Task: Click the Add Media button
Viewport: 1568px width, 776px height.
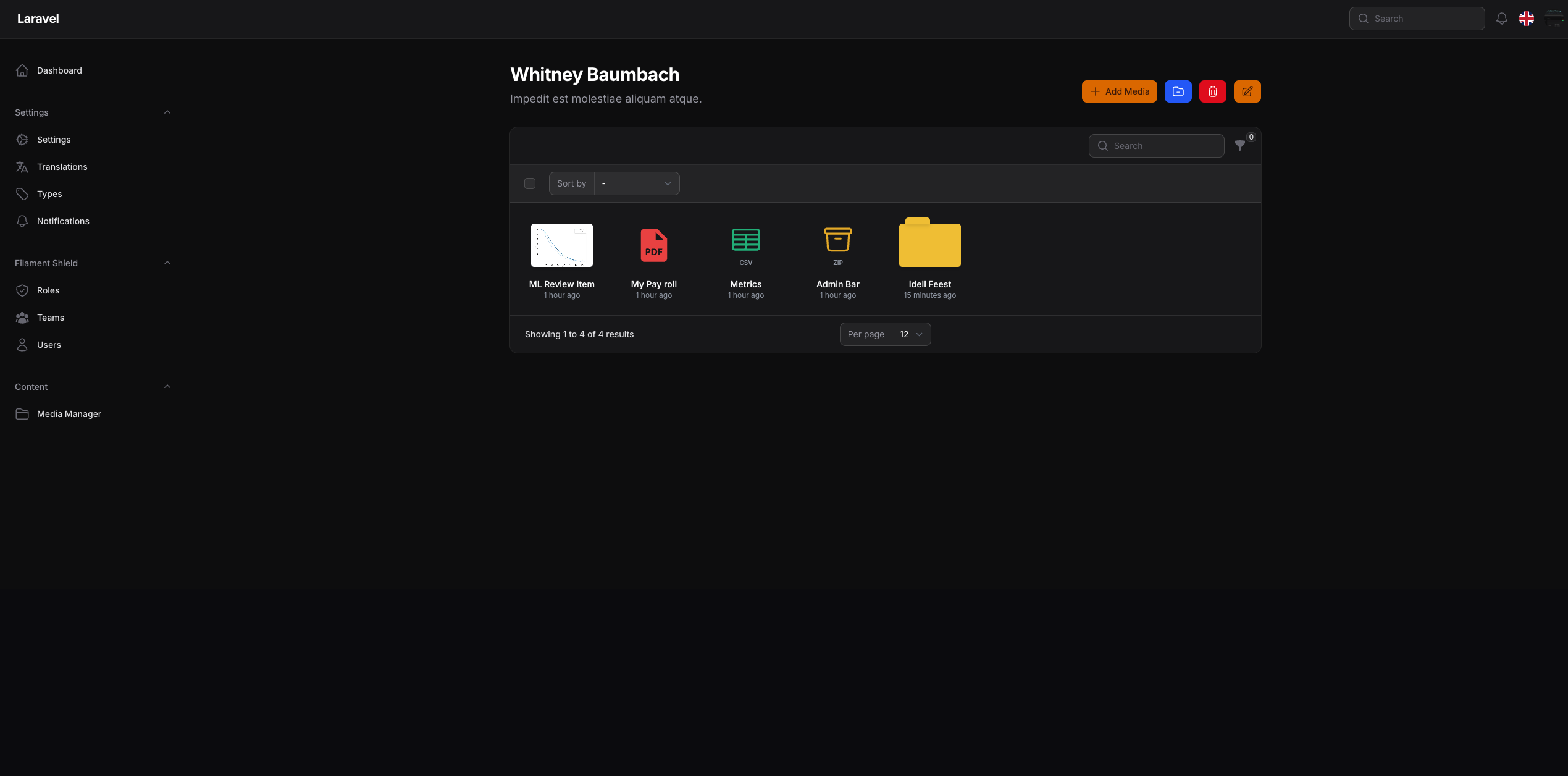Action: click(1119, 91)
